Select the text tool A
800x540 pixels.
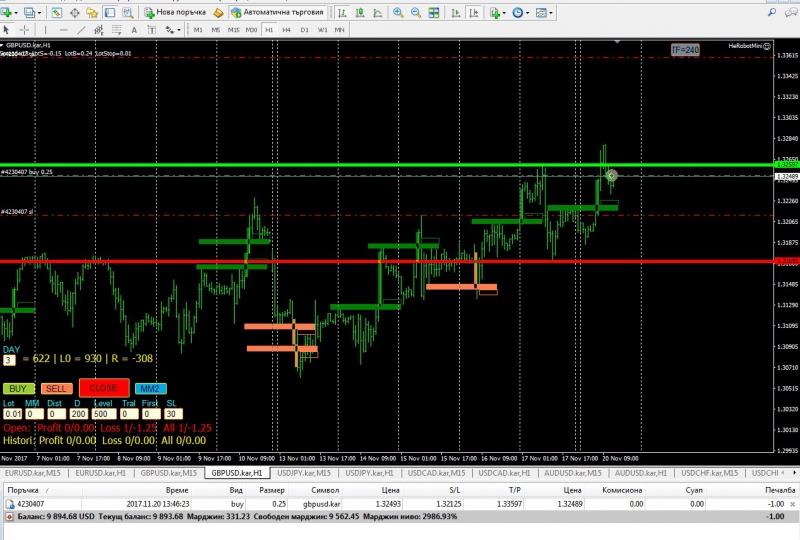coord(134,30)
